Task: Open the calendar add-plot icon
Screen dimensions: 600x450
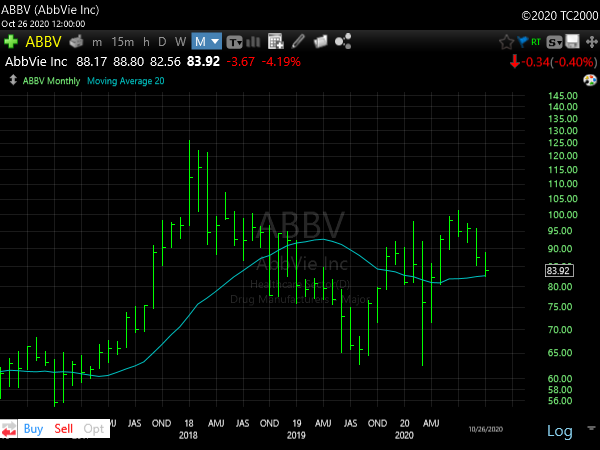Action: click(x=276, y=41)
